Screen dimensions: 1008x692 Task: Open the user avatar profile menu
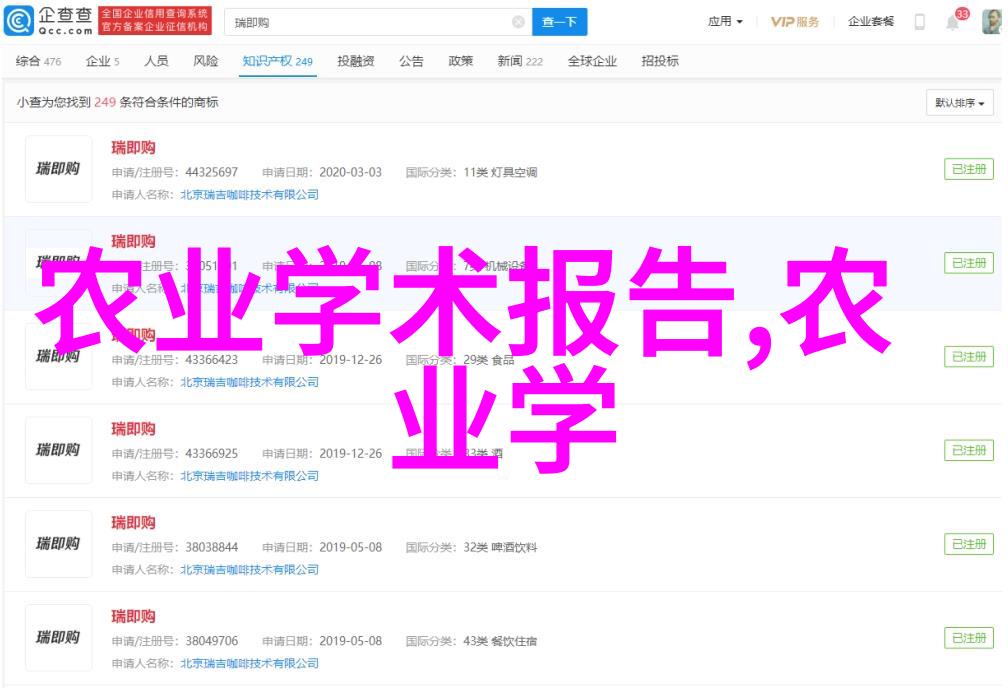coord(991,22)
